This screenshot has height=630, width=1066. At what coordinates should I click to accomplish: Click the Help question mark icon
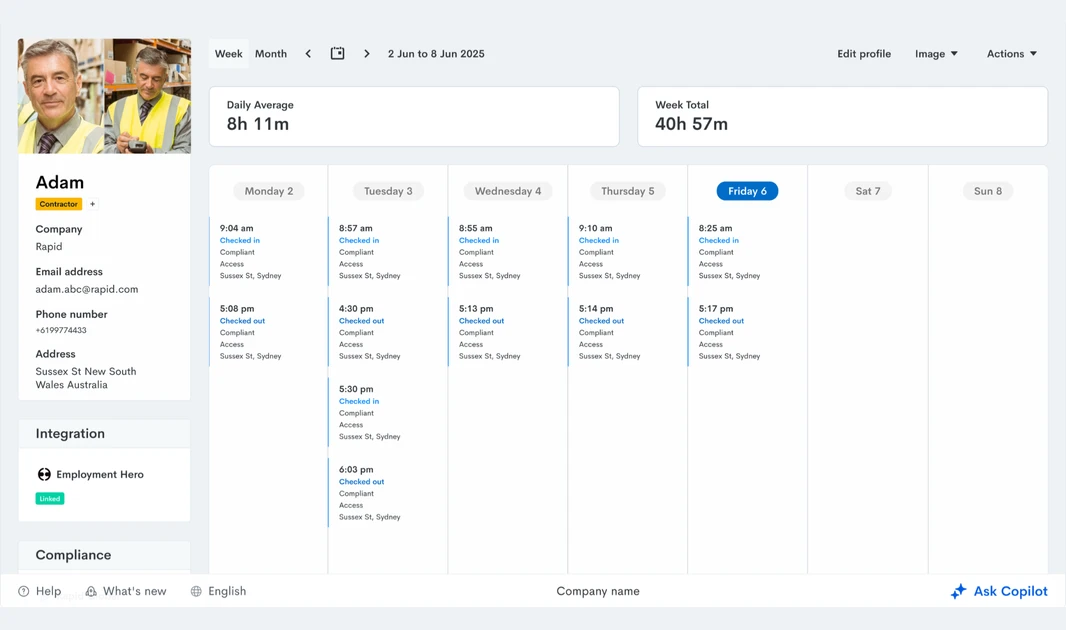point(24,591)
